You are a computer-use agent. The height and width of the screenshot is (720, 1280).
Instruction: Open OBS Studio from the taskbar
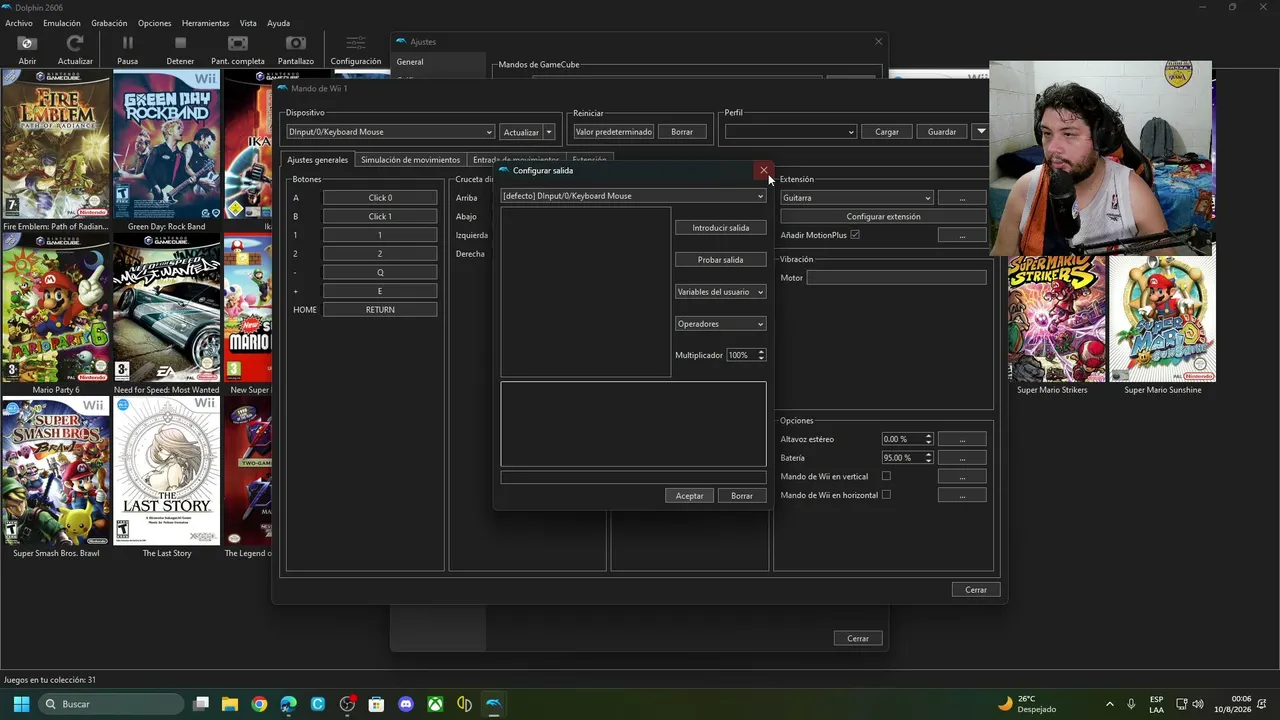click(347, 704)
